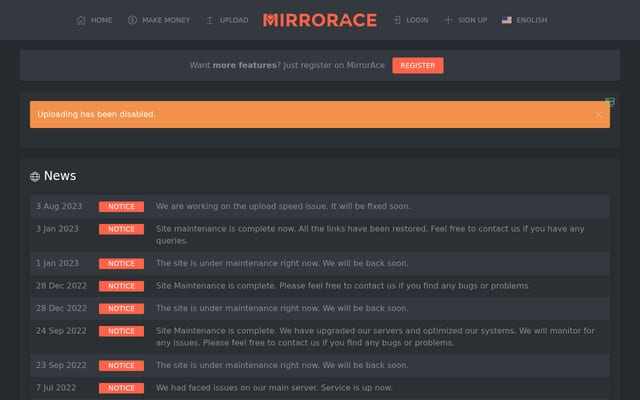Viewport: 640px width, 400px height.
Task: Click the NOTICE badge for 3 Aug 2023
Action: [x=121, y=207]
